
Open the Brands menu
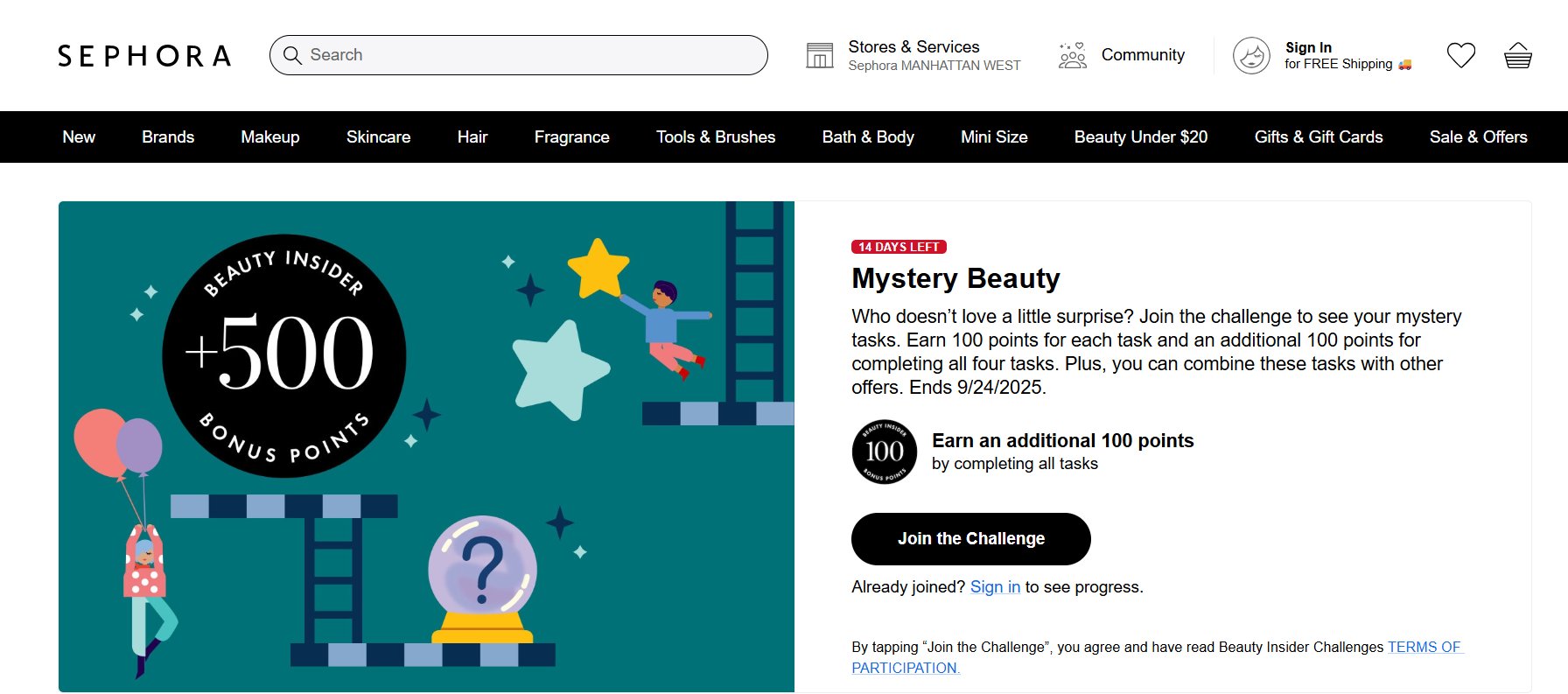coord(168,137)
